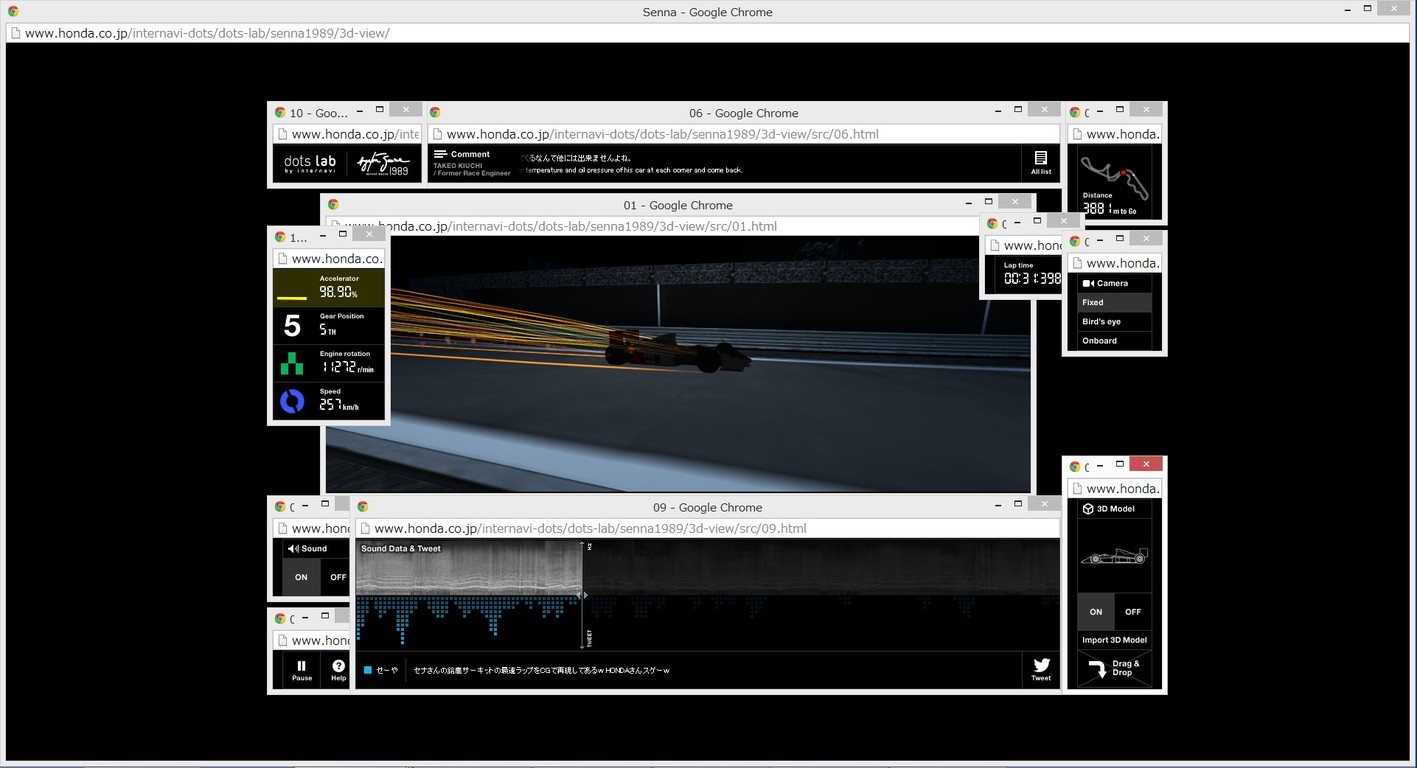Screen dimensions: 1417x768
Task: Click the main Senna window address bar
Action: coord(708,33)
